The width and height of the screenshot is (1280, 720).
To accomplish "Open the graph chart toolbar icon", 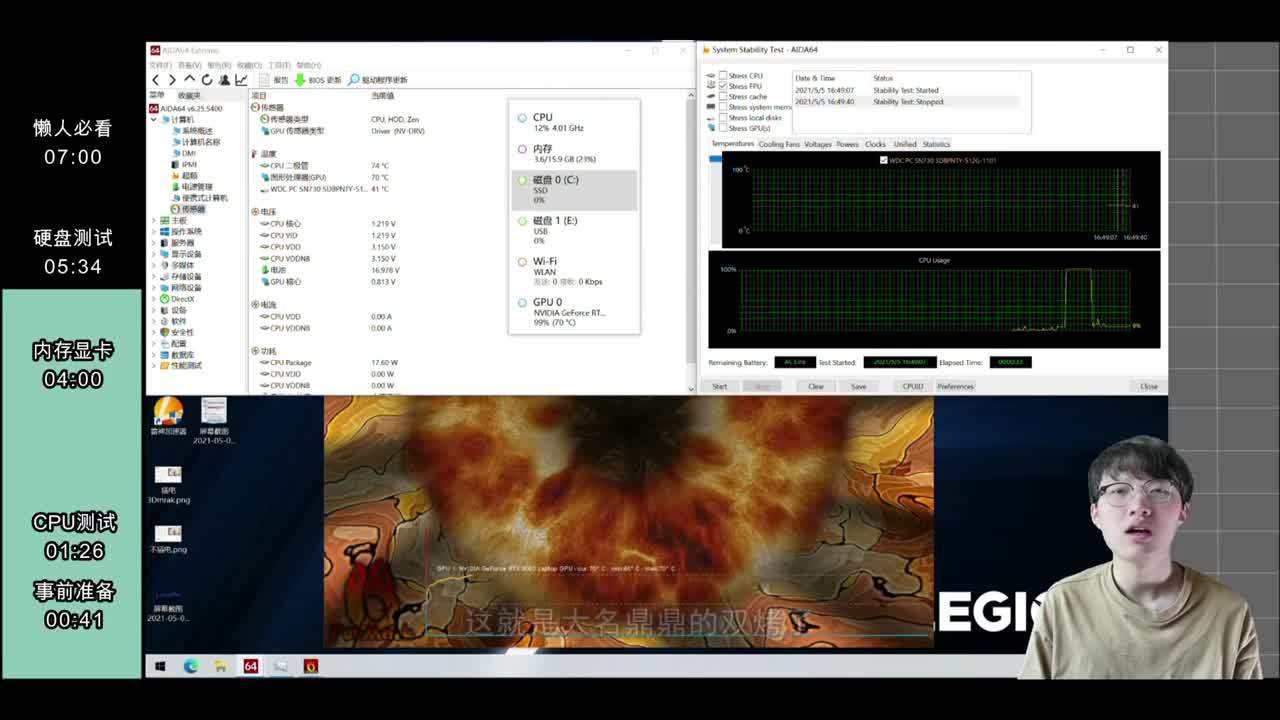I will (x=241, y=80).
